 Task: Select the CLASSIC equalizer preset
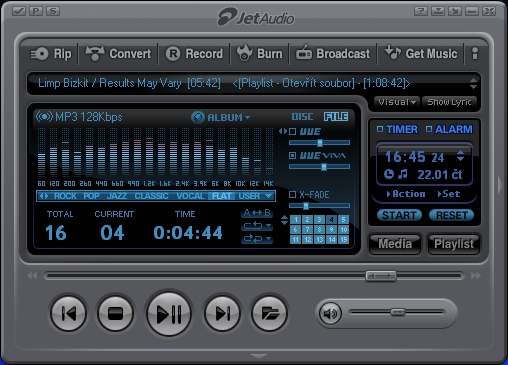[151, 196]
